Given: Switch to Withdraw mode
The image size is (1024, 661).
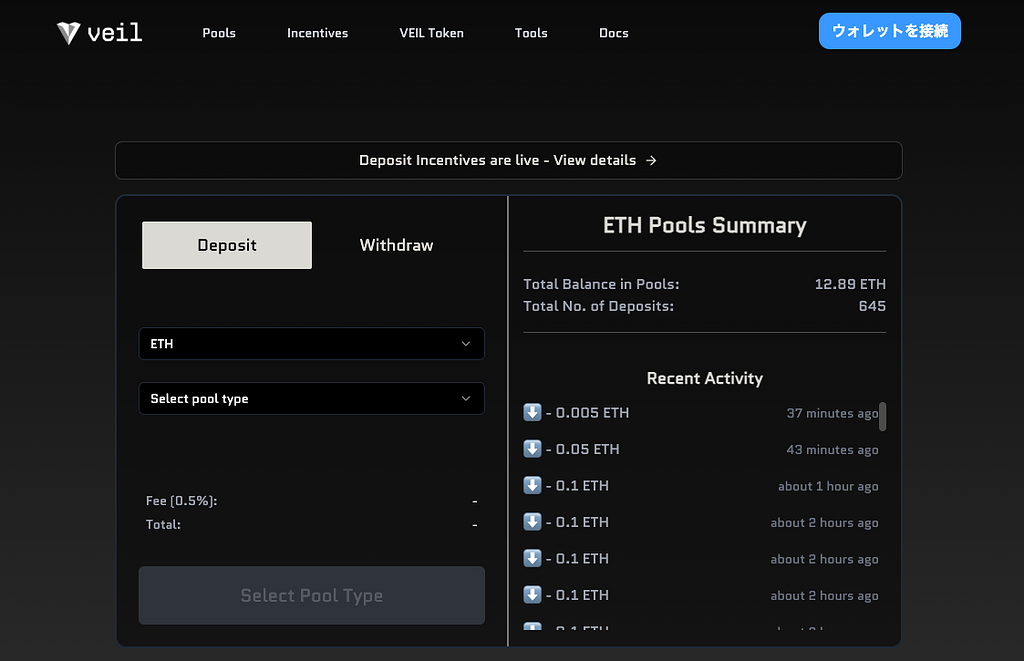Looking at the screenshot, I should click(x=396, y=245).
